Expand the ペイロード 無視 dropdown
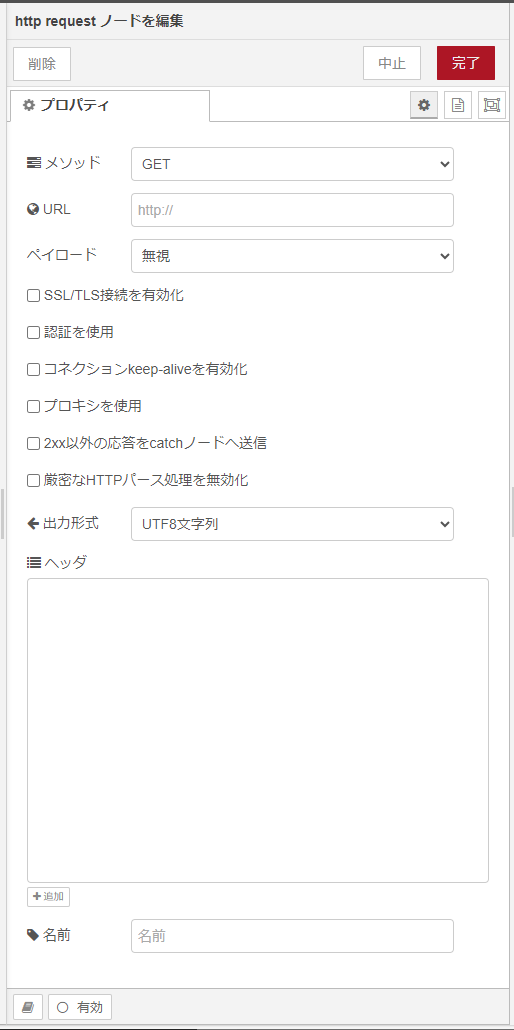This screenshot has height=1030, width=514. [x=292, y=256]
